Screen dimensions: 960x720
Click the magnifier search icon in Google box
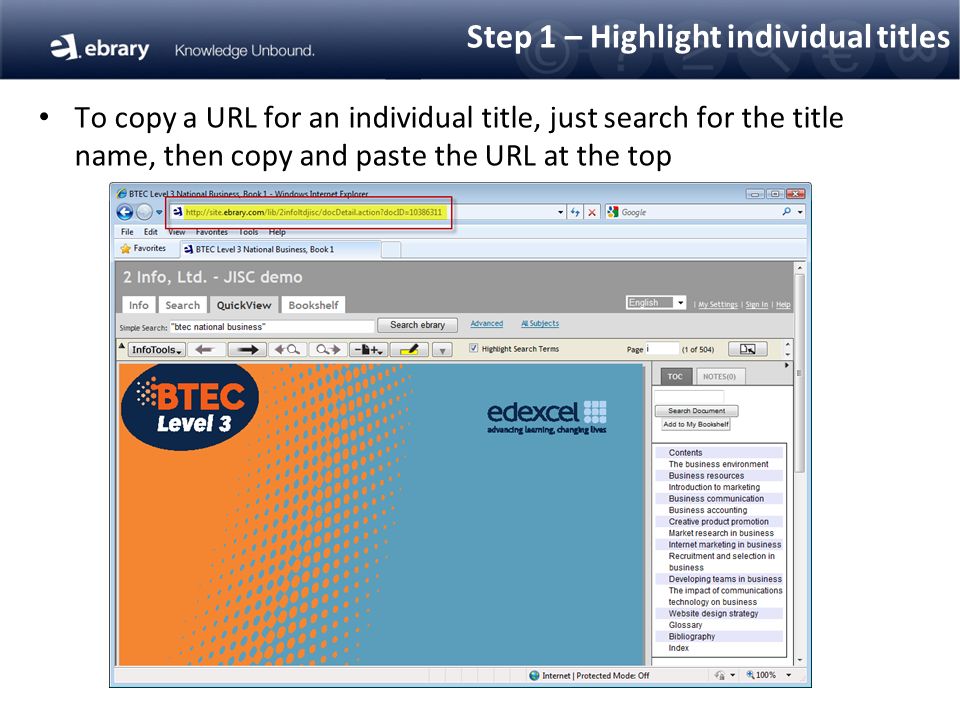(x=787, y=212)
